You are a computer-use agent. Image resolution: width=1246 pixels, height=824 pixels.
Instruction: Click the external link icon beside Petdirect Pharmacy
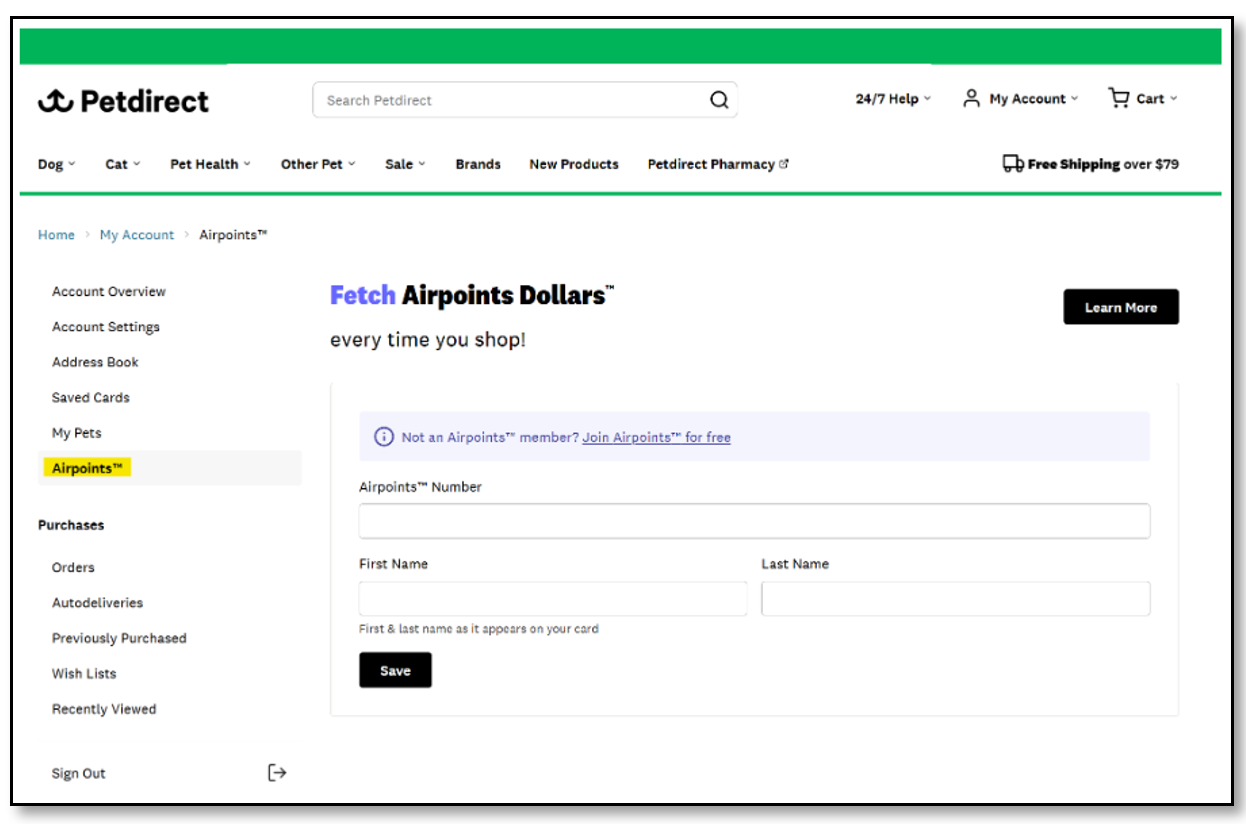click(784, 164)
